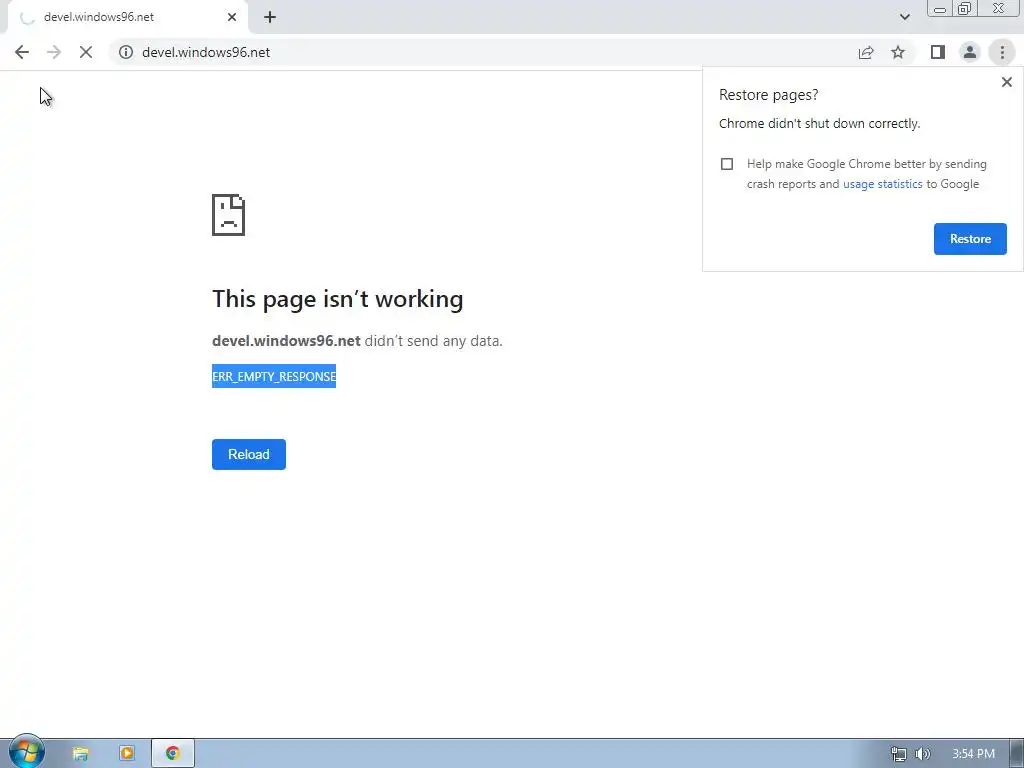The width and height of the screenshot is (1024, 768).
Task: Open the Chrome profile avatar
Action: click(970, 52)
